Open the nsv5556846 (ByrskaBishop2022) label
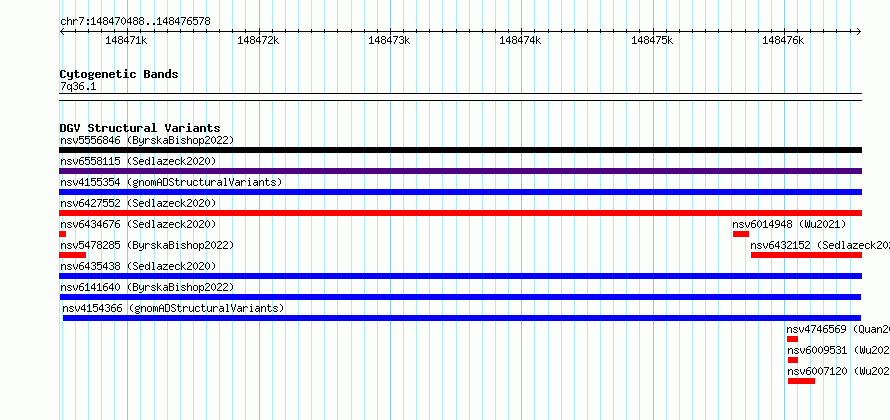The height and width of the screenshot is (420, 890). 147,140
